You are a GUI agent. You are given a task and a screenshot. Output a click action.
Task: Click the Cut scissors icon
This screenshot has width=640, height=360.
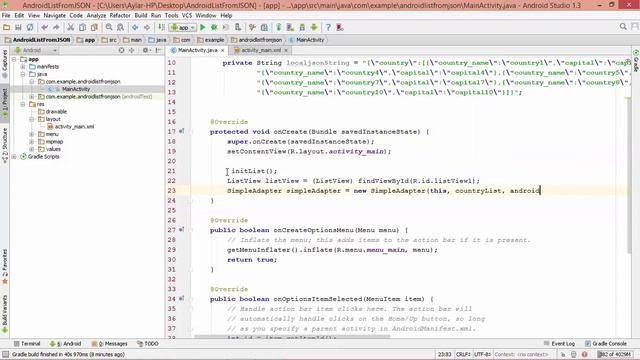[x=71, y=27]
